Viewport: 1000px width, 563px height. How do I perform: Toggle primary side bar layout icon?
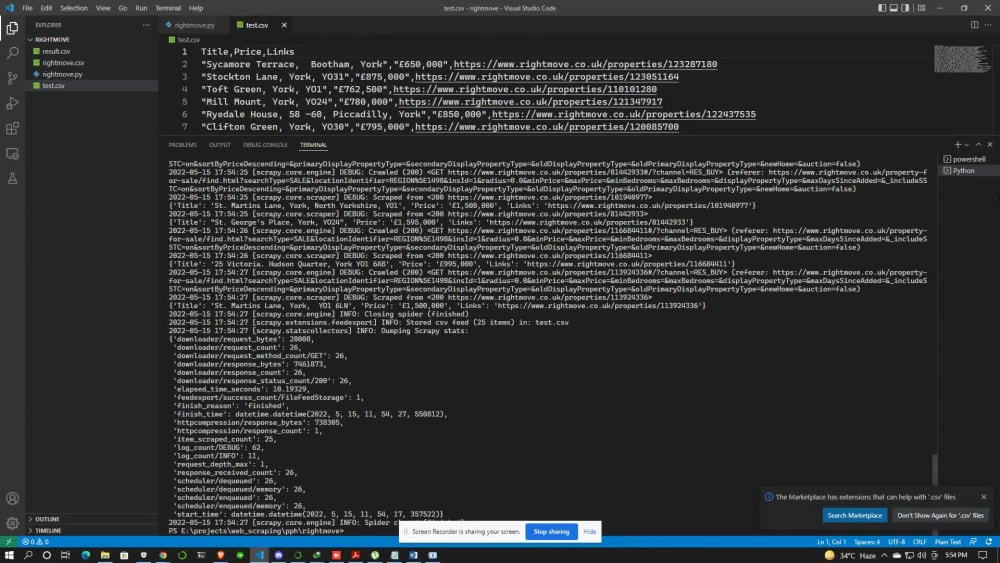point(882,8)
